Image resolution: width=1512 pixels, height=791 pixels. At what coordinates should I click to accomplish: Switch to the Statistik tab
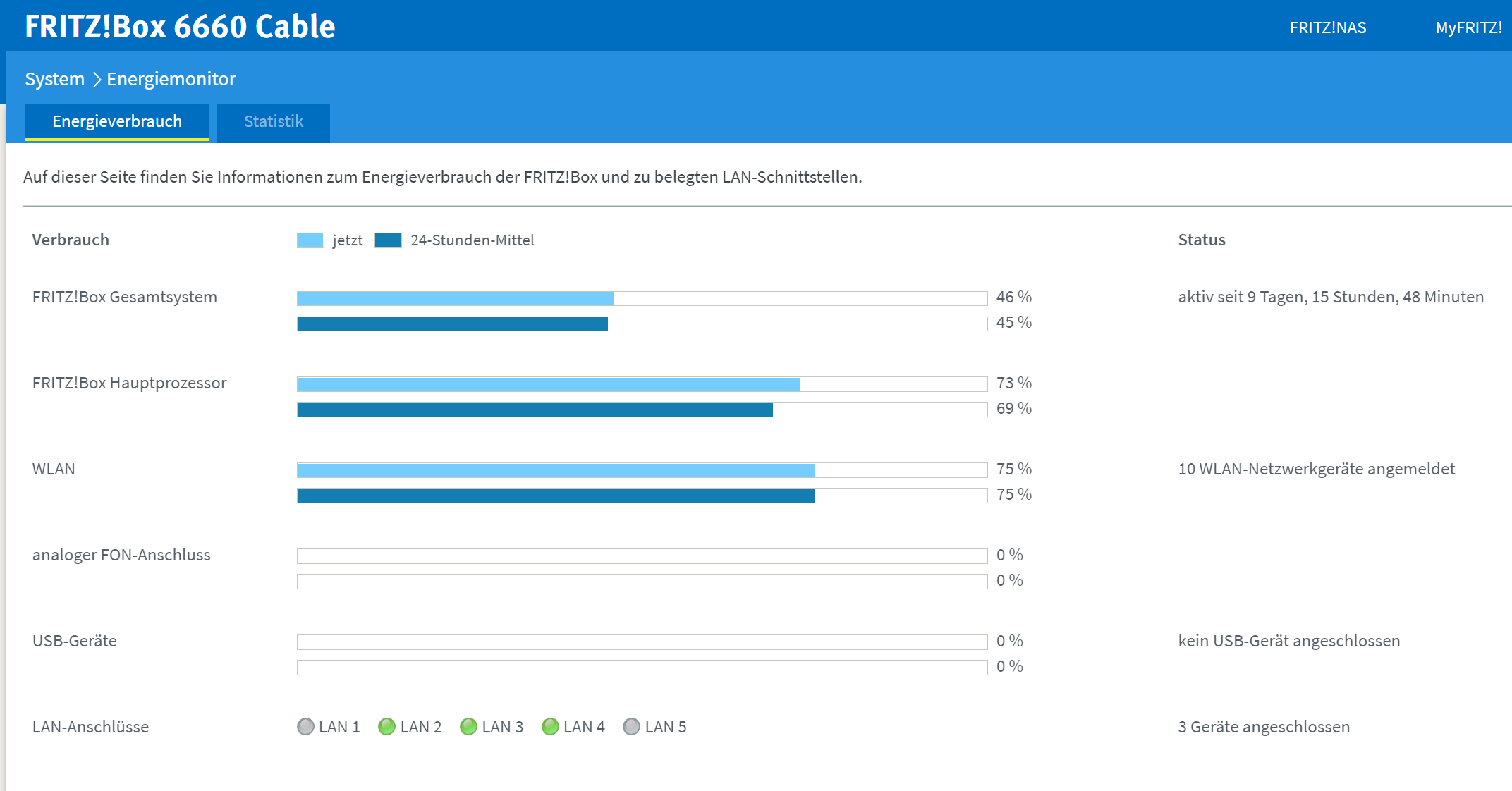[x=274, y=122]
